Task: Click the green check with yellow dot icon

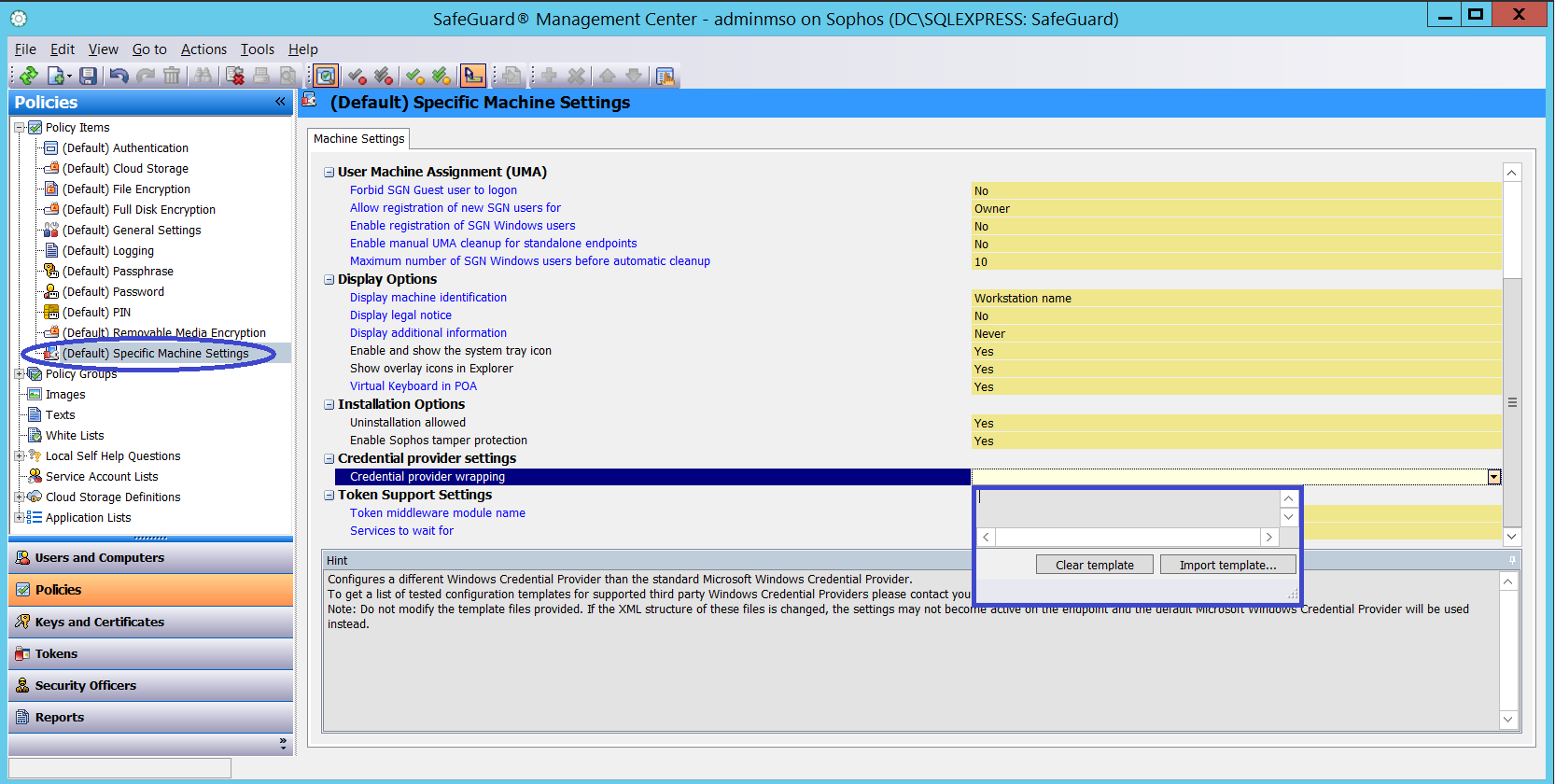Action: pyautogui.click(x=415, y=76)
